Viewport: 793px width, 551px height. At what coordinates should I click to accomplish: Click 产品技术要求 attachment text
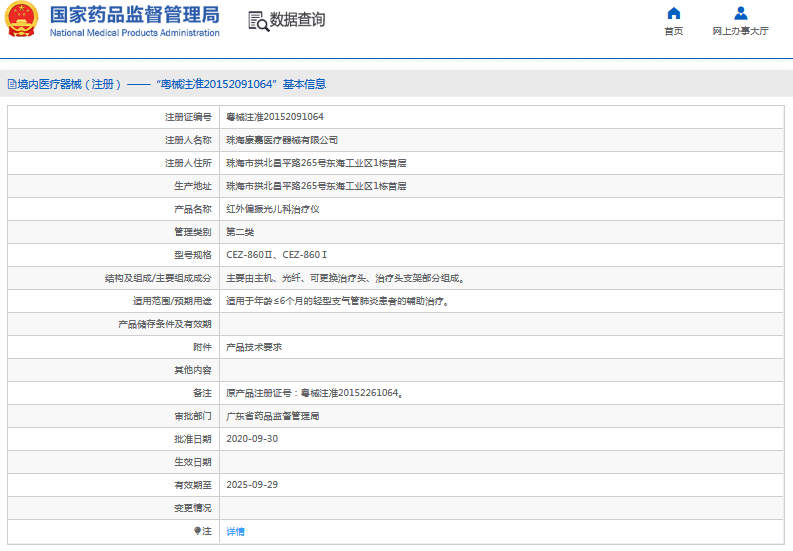click(254, 347)
